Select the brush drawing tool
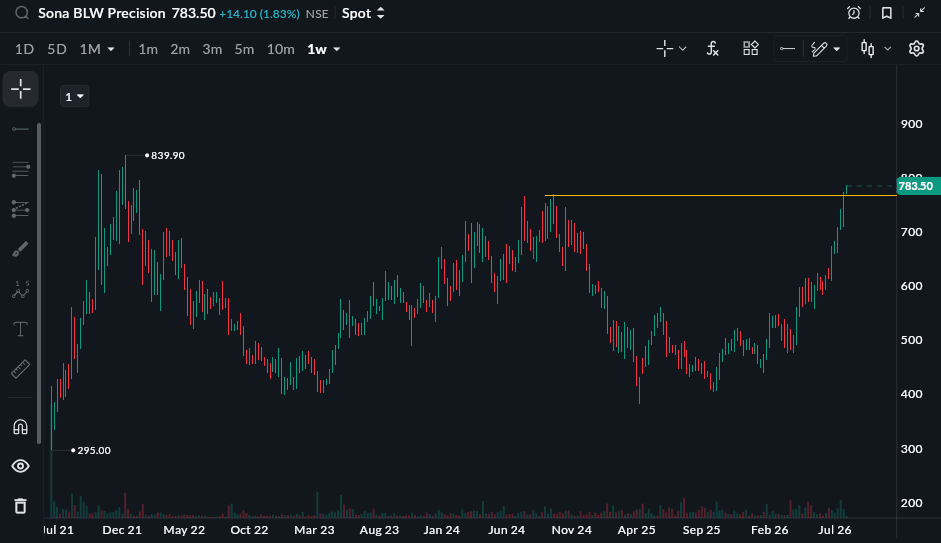Image resolution: width=941 pixels, height=543 pixels. tap(20, 249)
